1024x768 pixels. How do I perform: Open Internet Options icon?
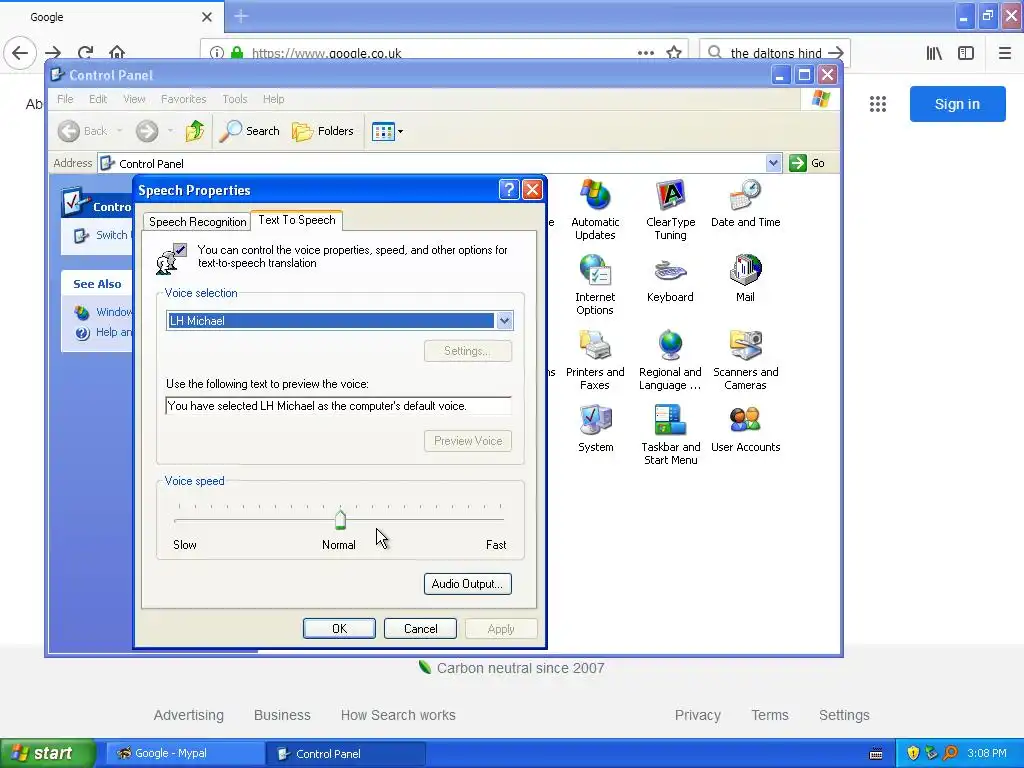(595, 284)
